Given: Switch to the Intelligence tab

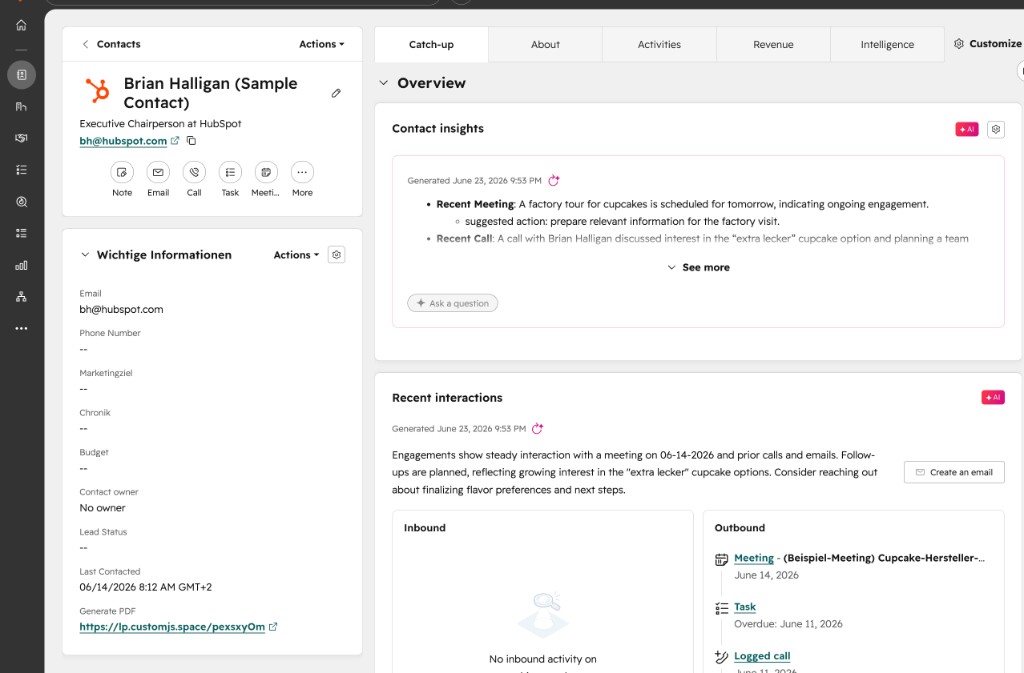Looking at the screenshot, I should (x=887, y=44).
